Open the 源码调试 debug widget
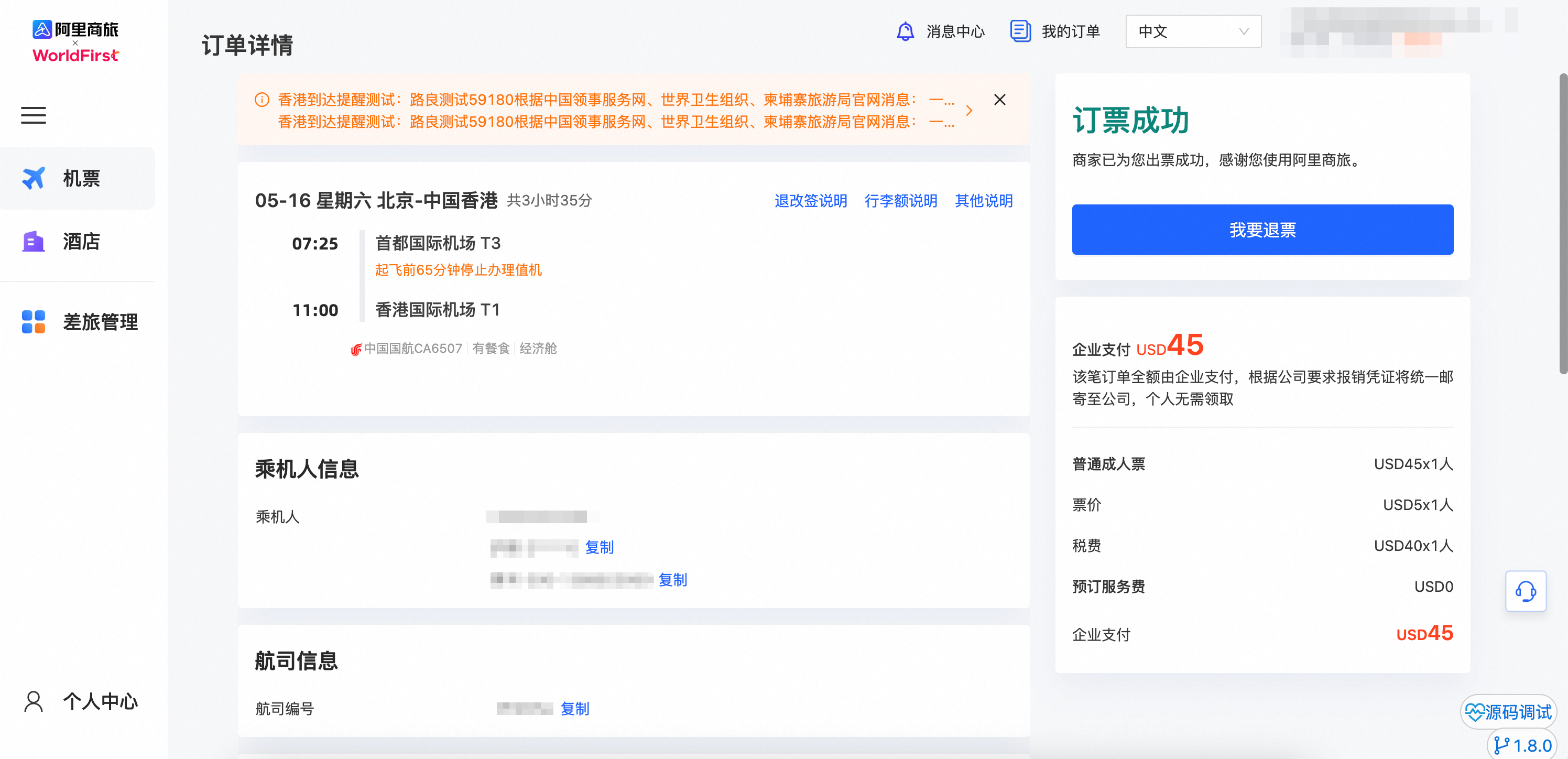Viewport: 1568px width, 759px height. [1508, 711]
